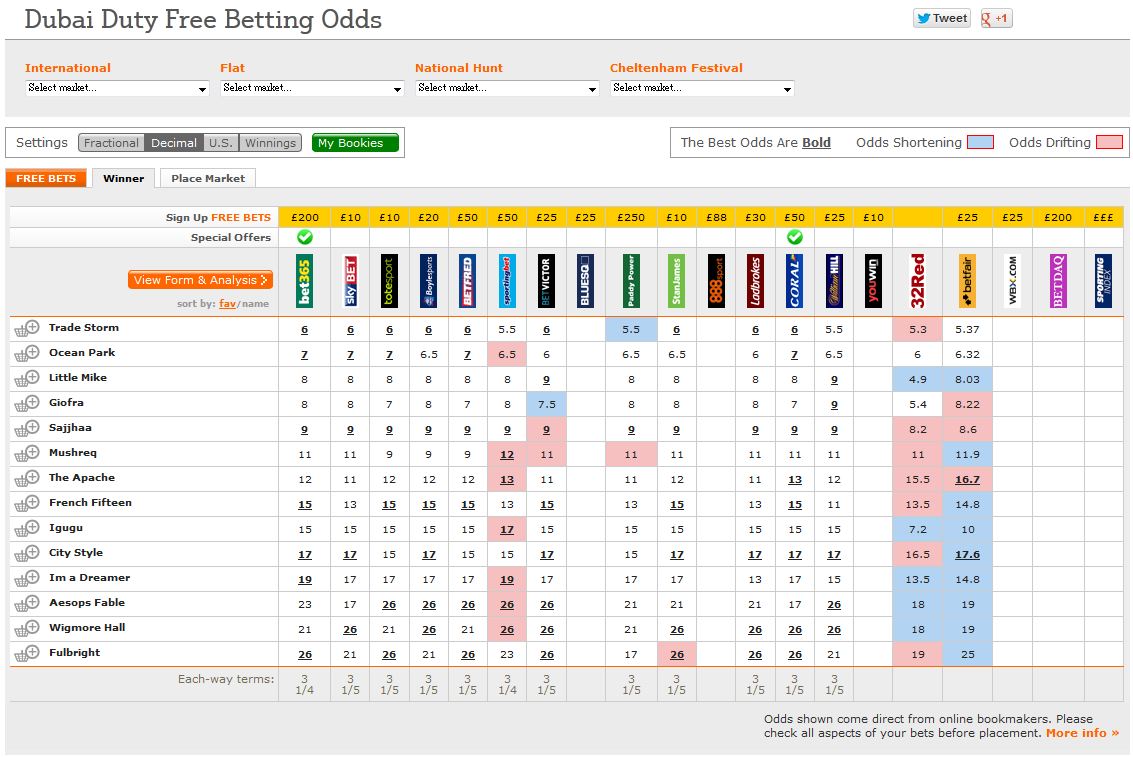Open the International market dropdown

coord(117,88)
